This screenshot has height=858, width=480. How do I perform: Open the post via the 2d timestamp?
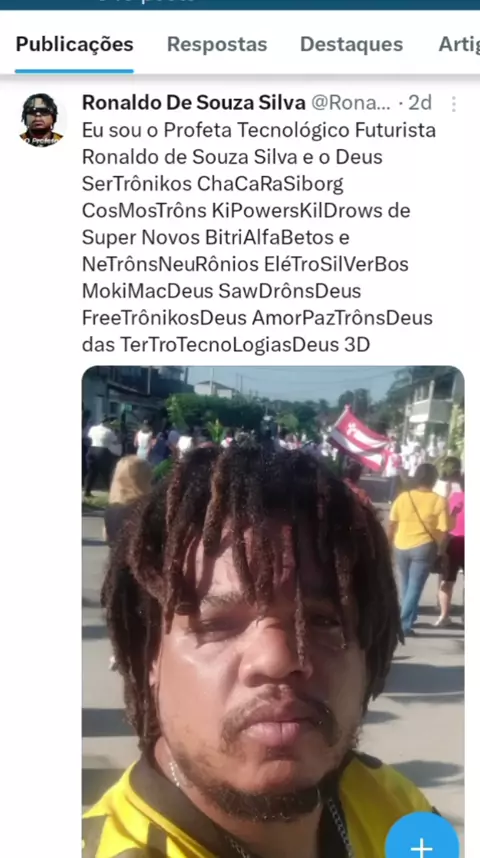[x=420, y=103]
